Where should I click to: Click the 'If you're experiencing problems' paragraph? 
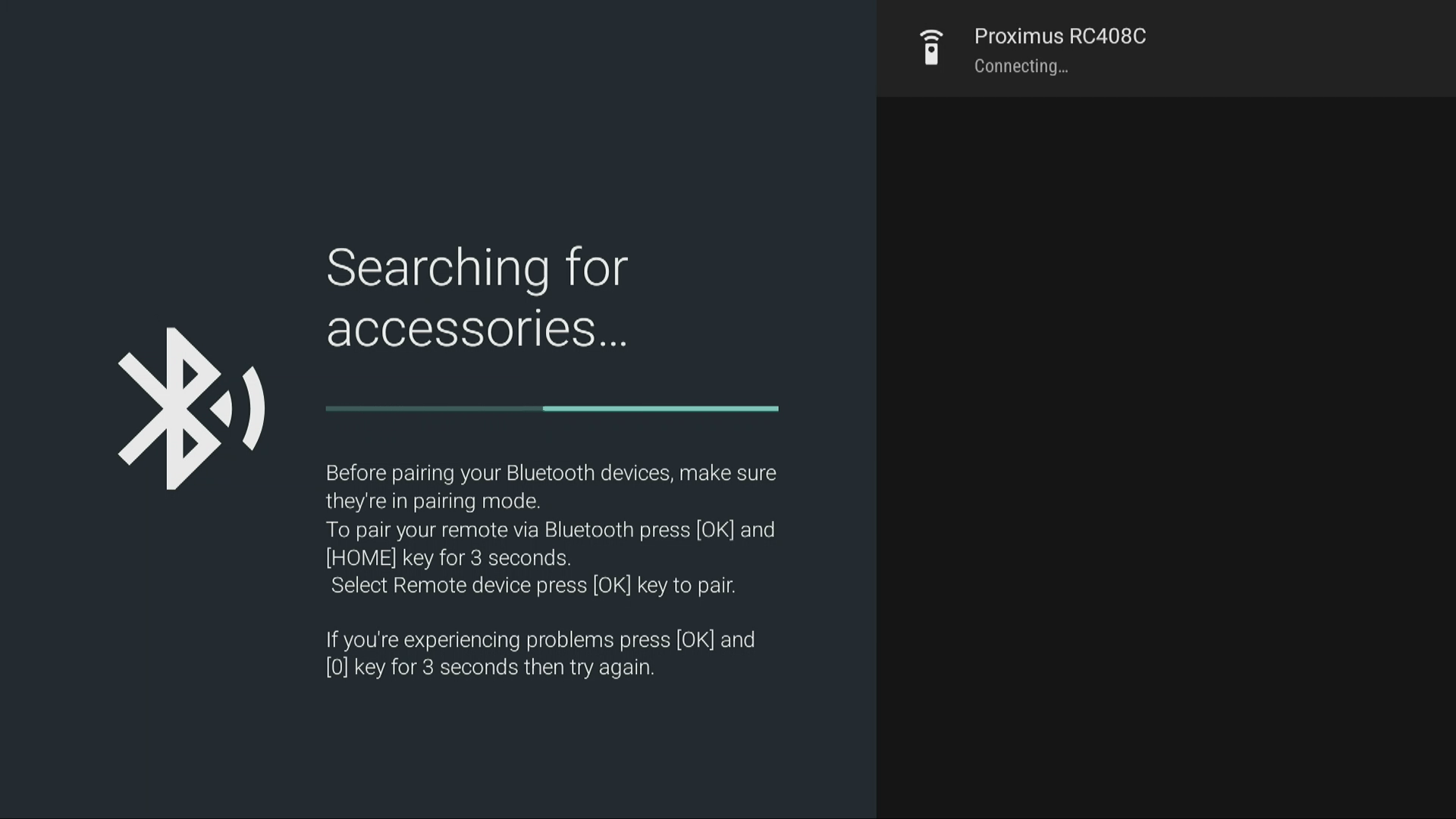541,653
